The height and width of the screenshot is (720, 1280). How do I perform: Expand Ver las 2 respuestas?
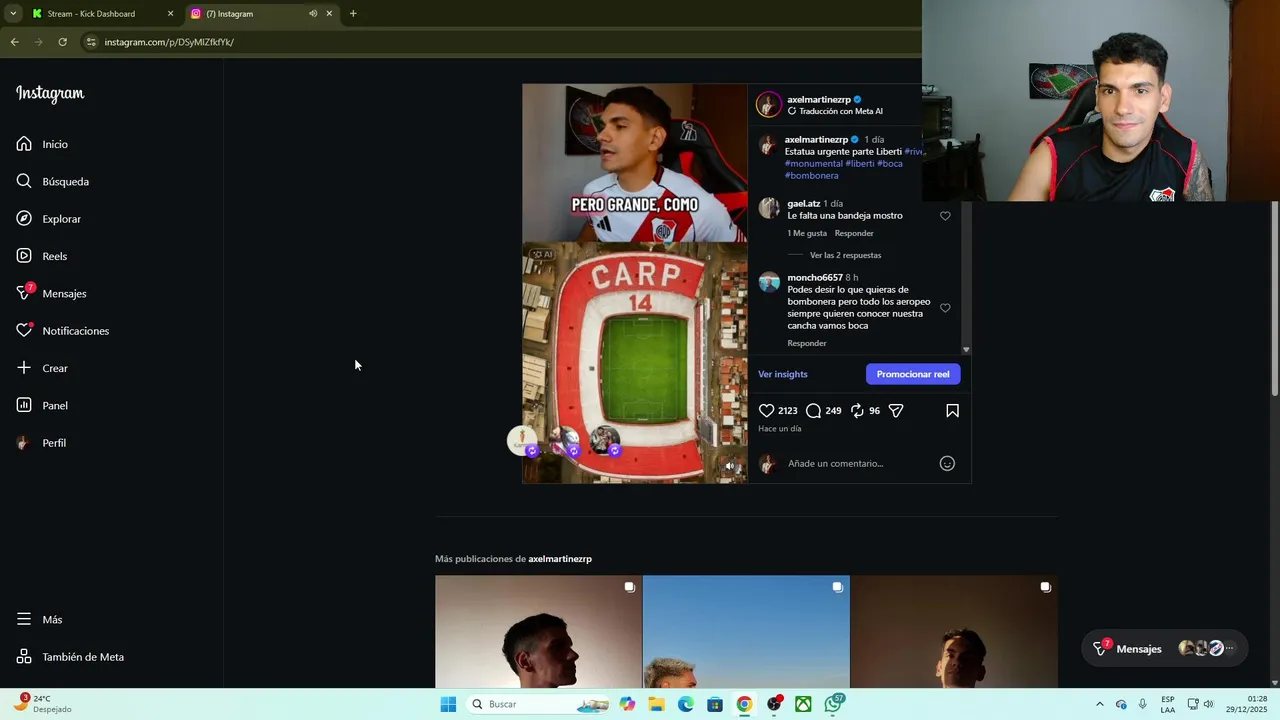coord(845,255)
